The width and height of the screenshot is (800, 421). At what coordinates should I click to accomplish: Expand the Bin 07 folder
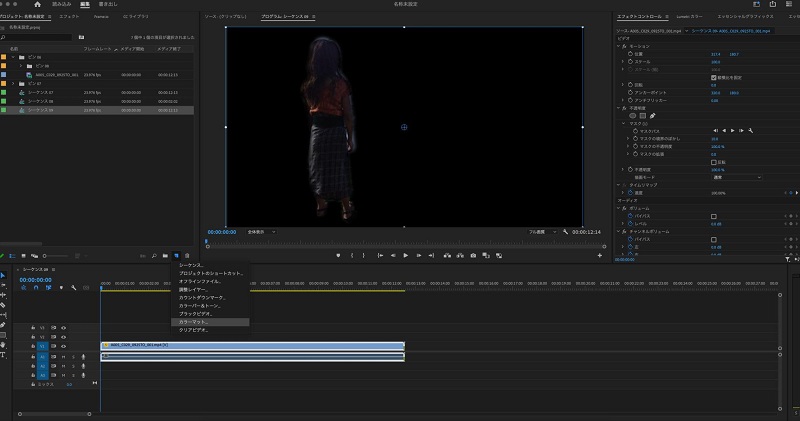coord(13,84)
